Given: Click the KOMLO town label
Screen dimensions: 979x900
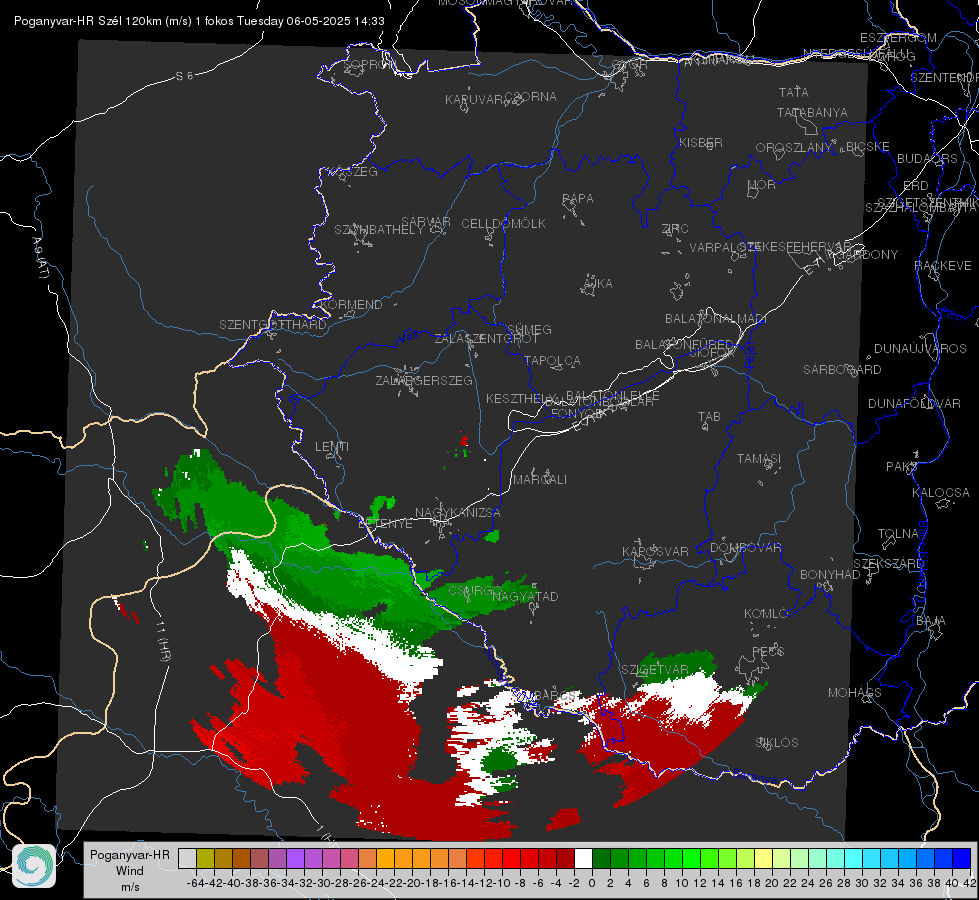Looking at the screenshot, I should tap(766, 614).
